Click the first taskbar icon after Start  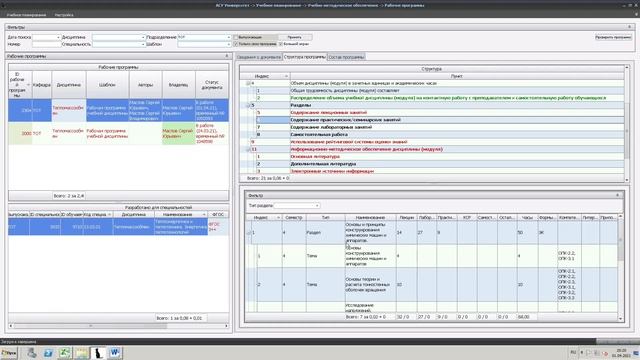coord(32,353)
